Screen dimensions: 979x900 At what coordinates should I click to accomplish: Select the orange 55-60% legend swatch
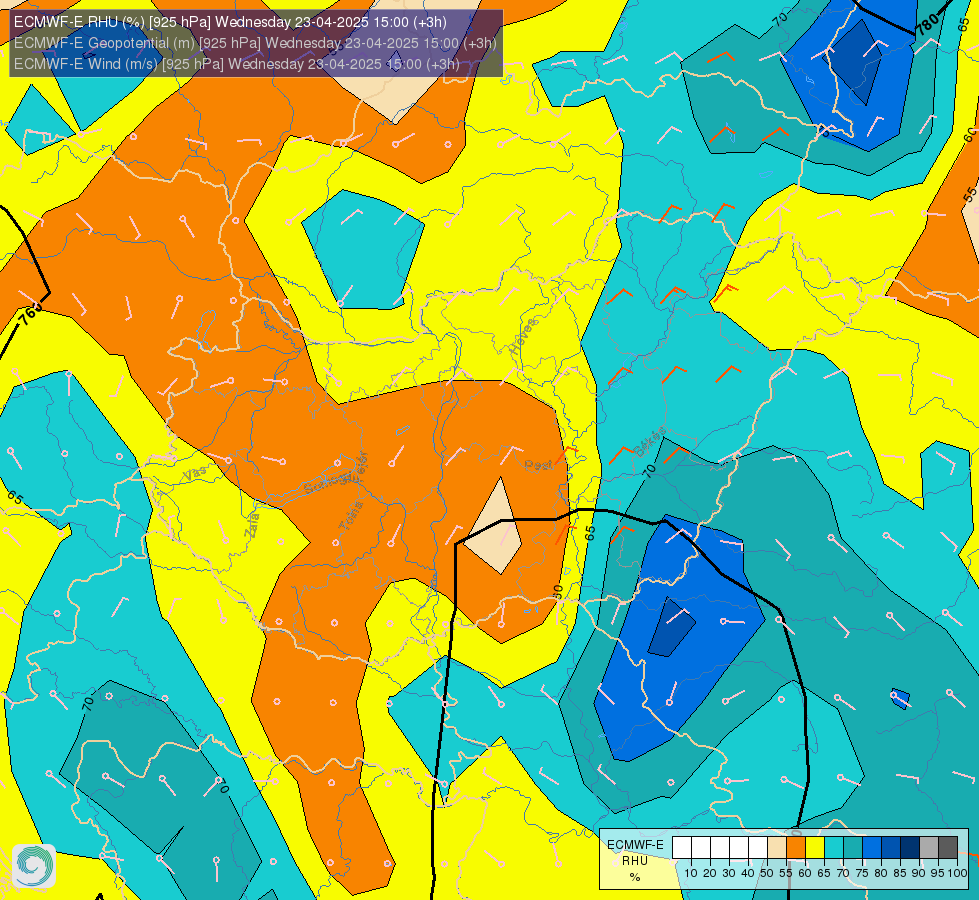tap(795, 848)
